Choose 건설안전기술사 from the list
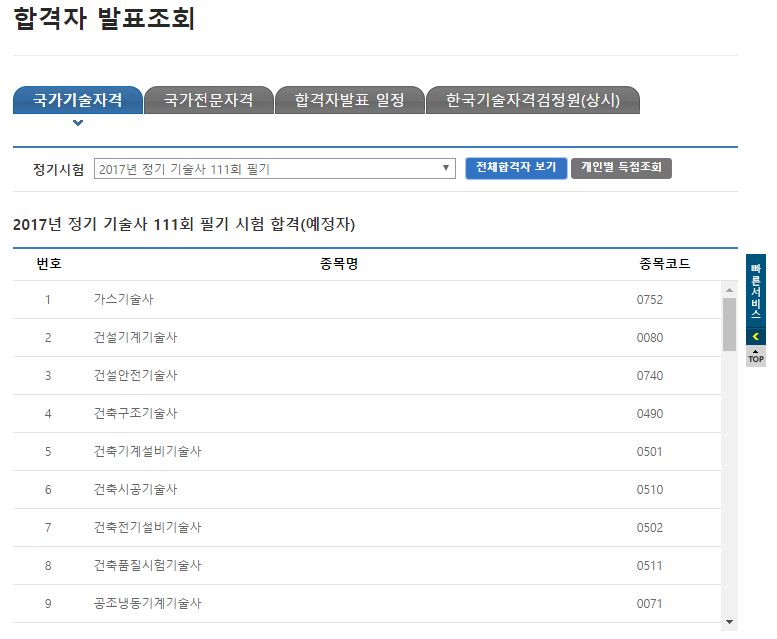Screen dimensions: 777x639 pyautogui.click(x=136, y=375)
